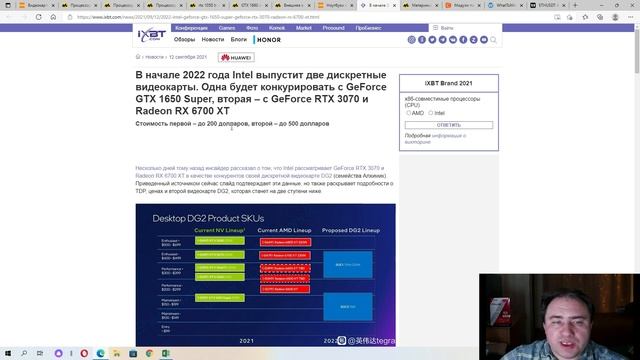Click the Войти login link
The height and width of the screenshot is (360, 640).
point(447,28)
